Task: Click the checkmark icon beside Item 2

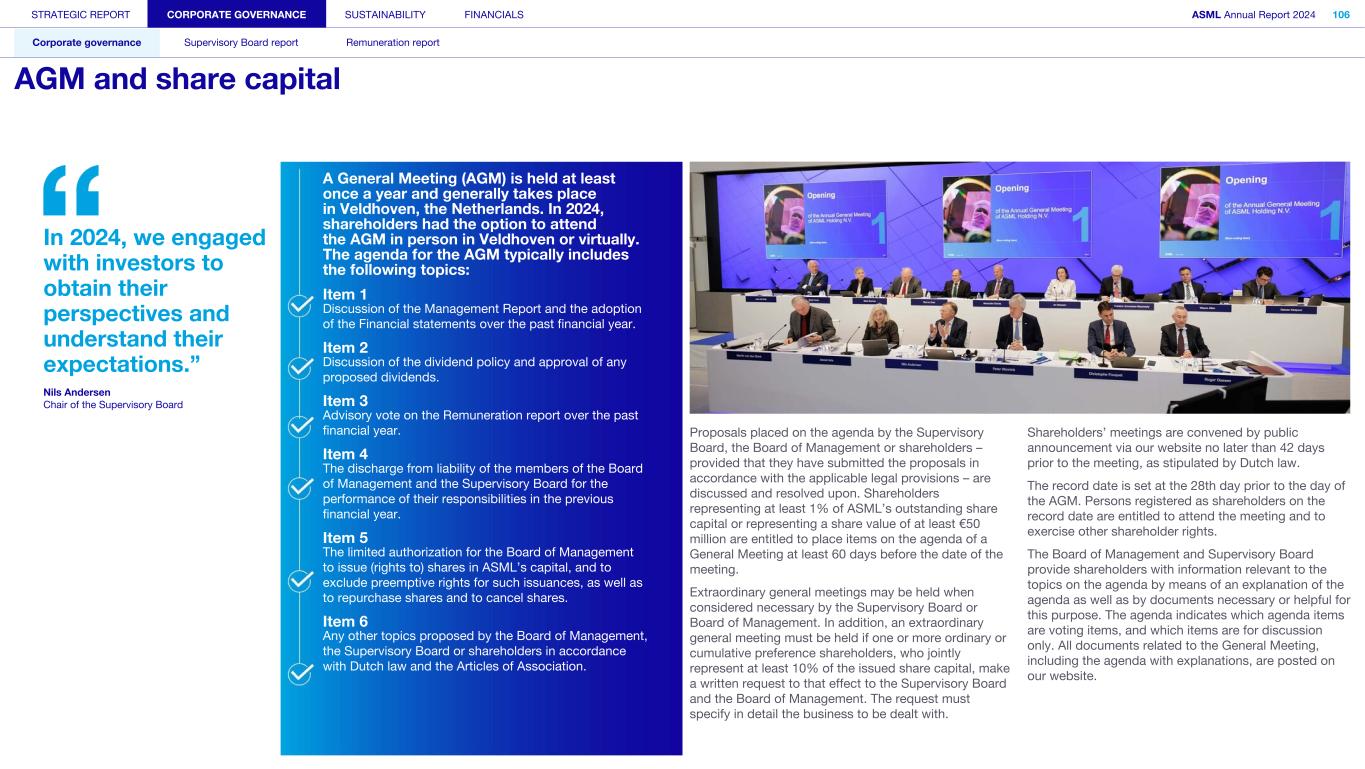Action: click(x=300, y=367)
